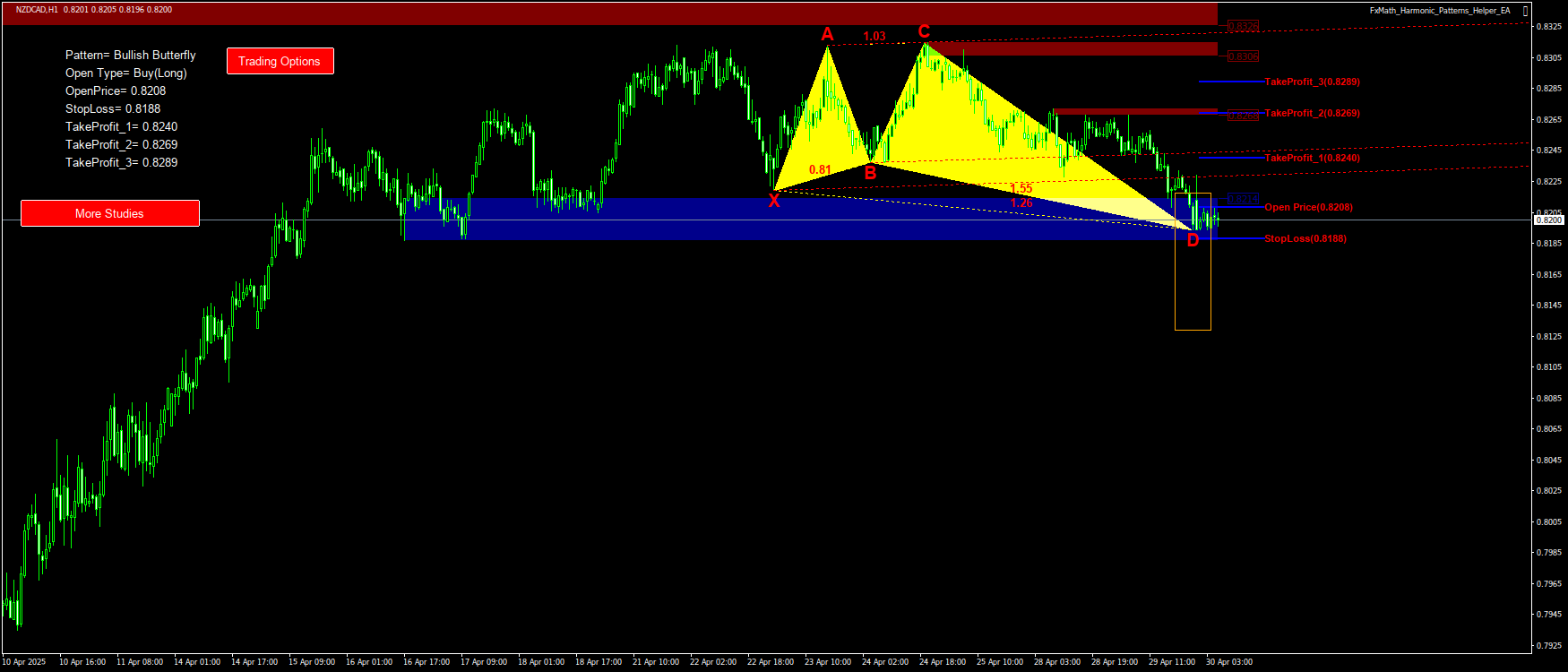Click the 1.03 ratio label
The width and height of the screenshot is (1568, 672).
(x=874, y=37)
